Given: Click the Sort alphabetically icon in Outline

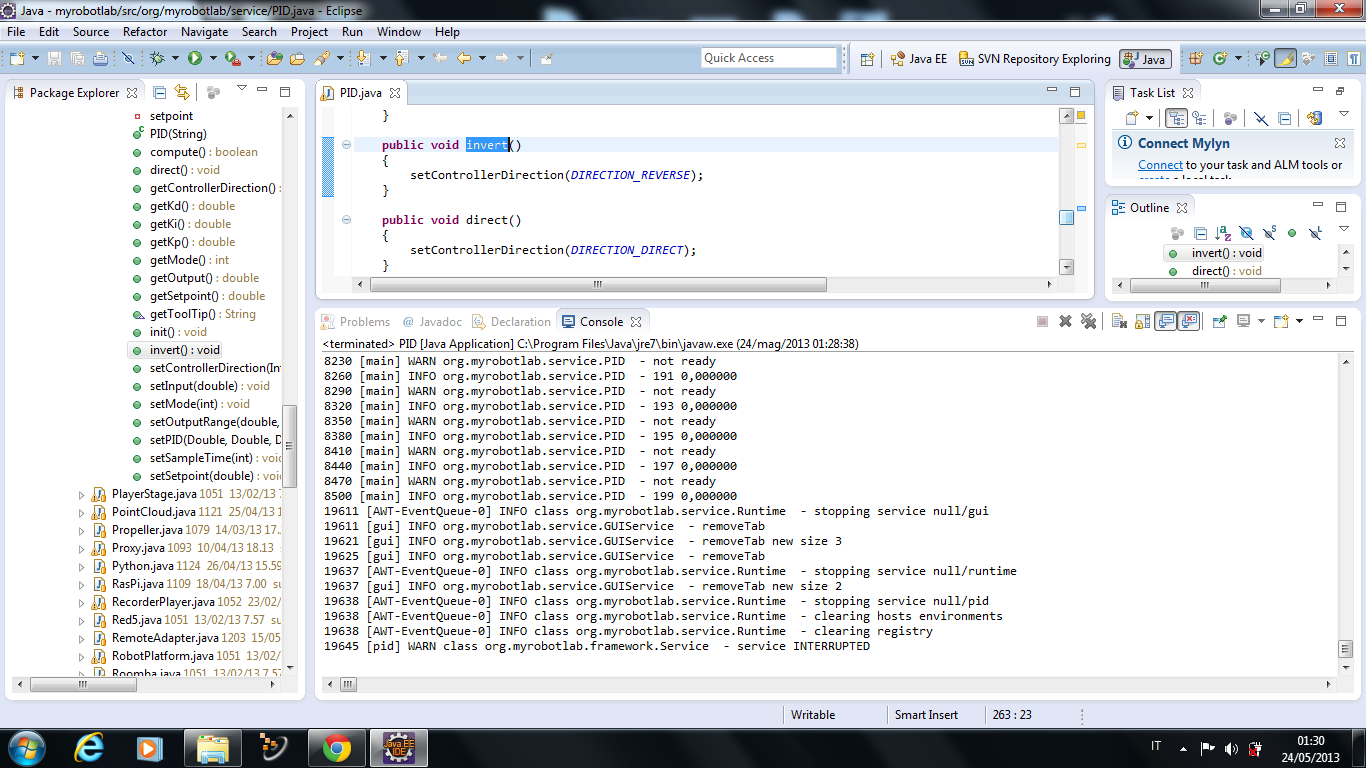Looking at the screenshot, I should coord(1223,233).
